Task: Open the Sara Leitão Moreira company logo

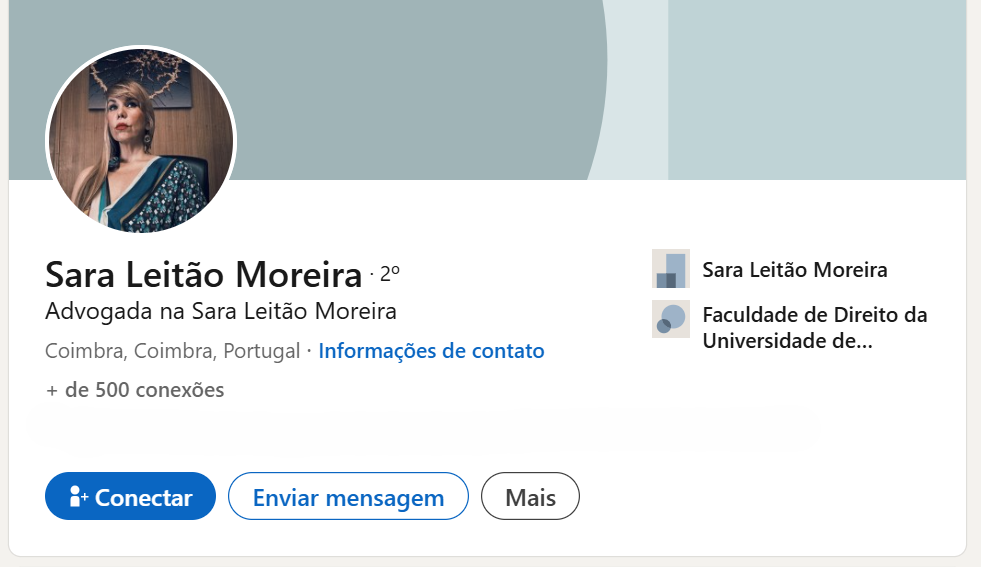Action: coord(670,269)
